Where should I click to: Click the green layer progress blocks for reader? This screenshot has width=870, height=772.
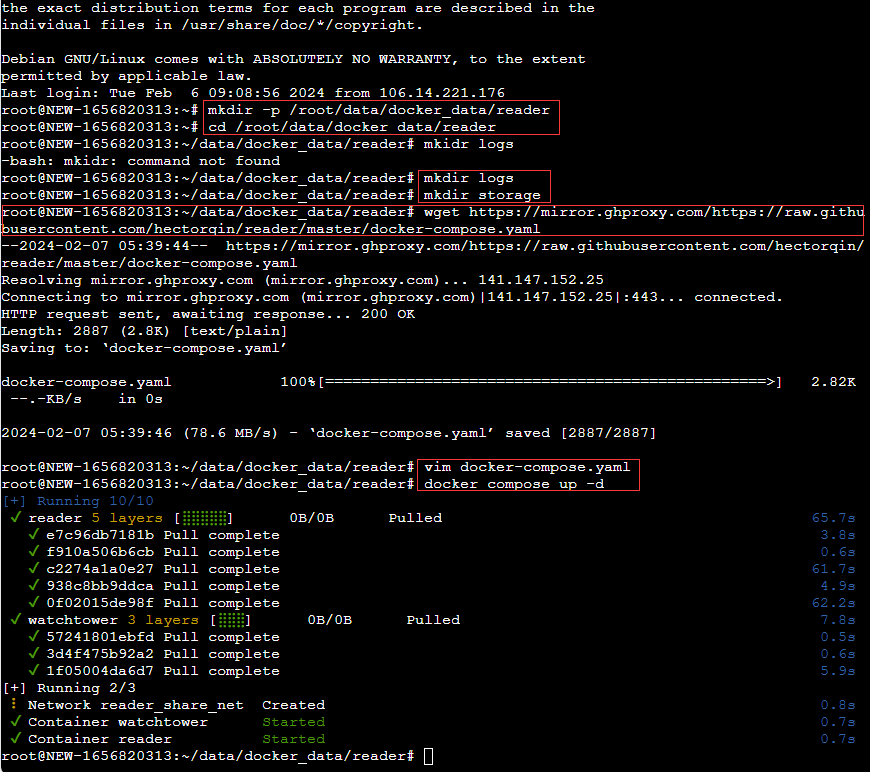[x=204, y=518]
